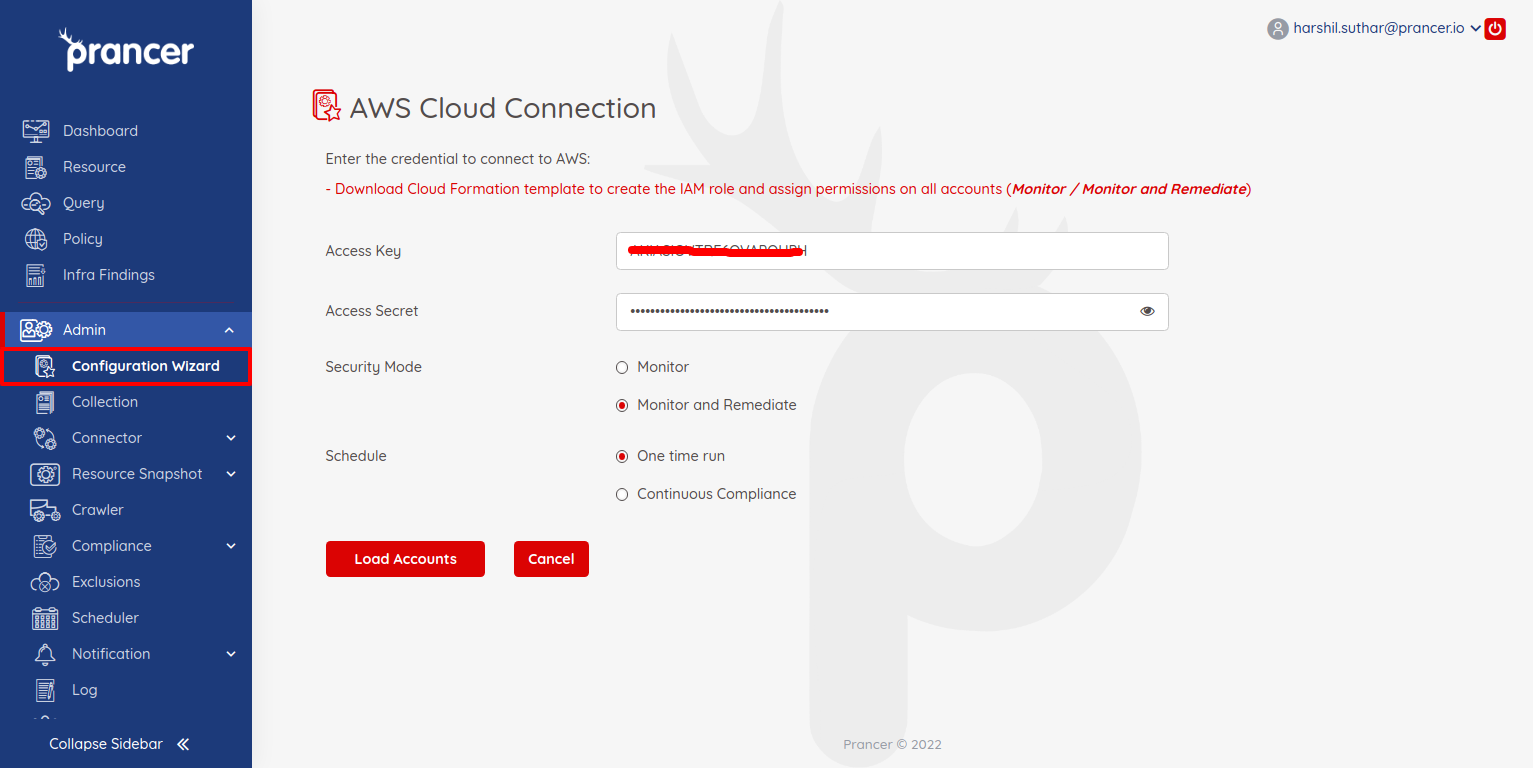Click the Compliance checklist icon

(45, 546)
